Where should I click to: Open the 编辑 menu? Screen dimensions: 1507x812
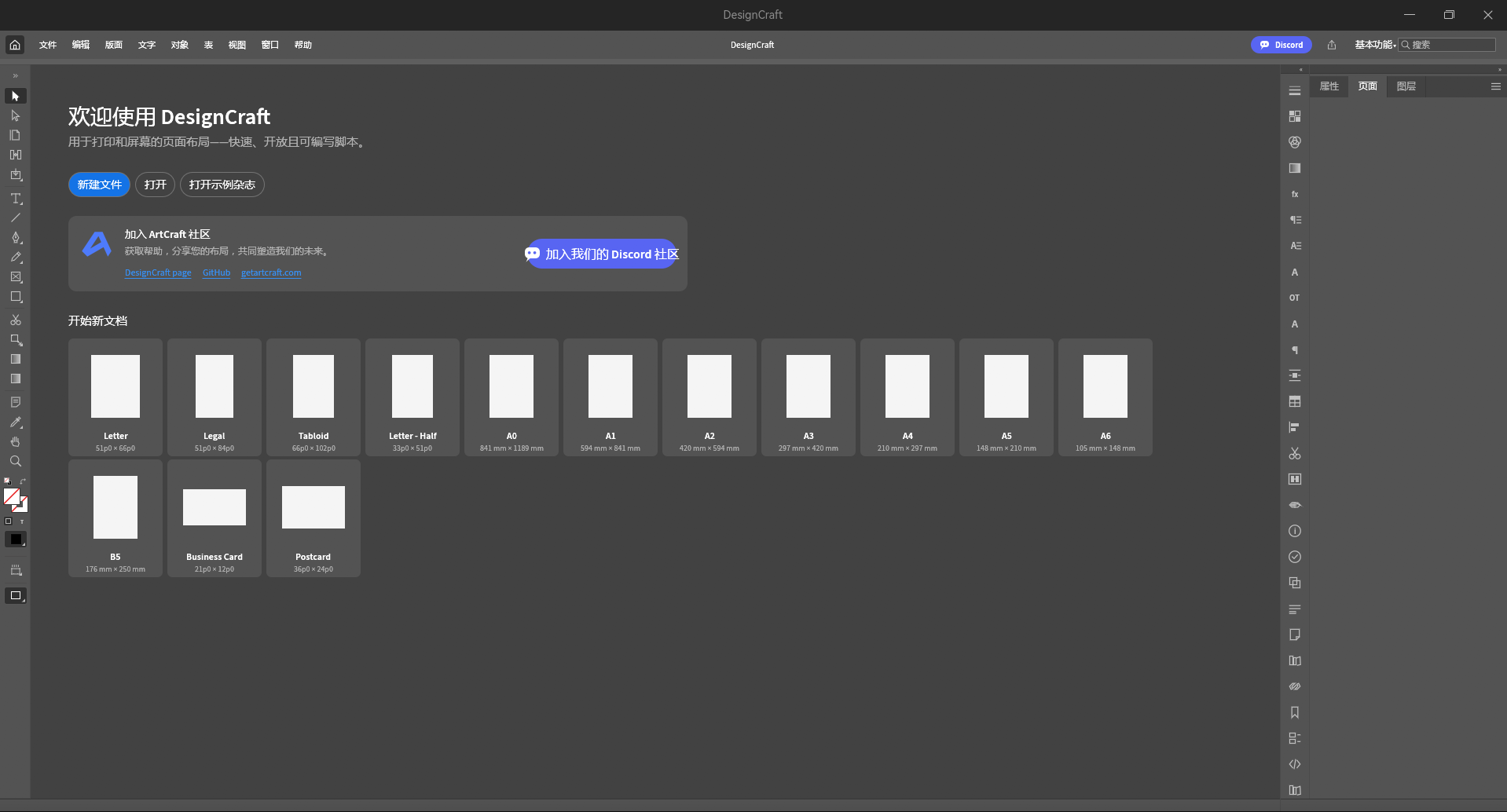(81, 45)
